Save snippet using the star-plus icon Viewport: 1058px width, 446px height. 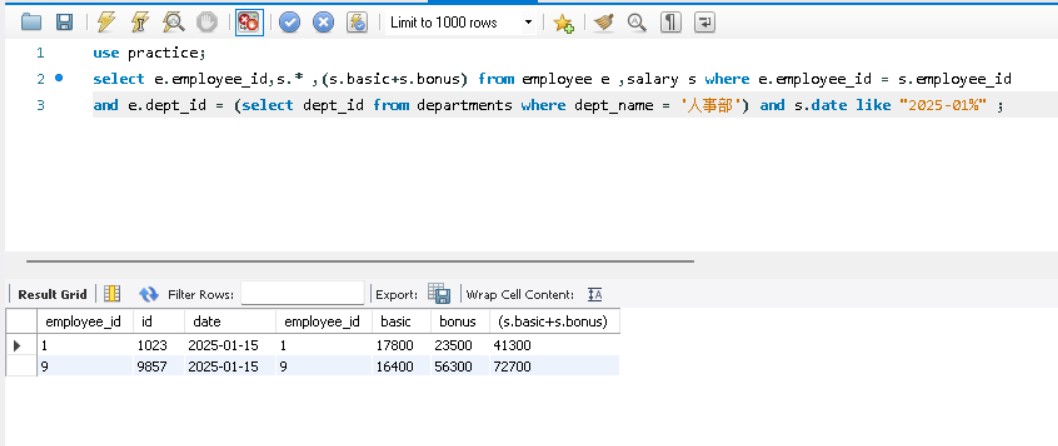click(563, 23)
